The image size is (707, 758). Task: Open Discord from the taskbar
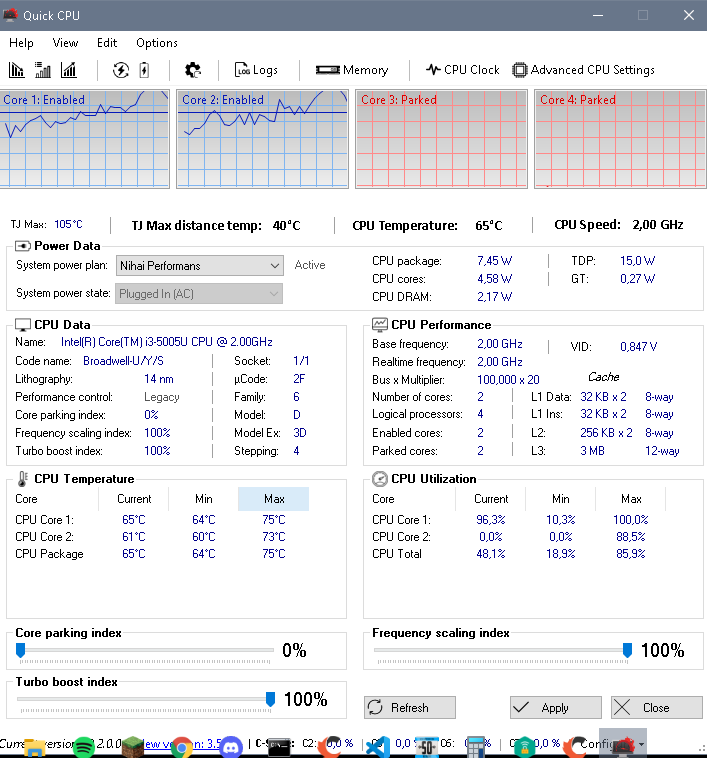[x=231, y=747]
